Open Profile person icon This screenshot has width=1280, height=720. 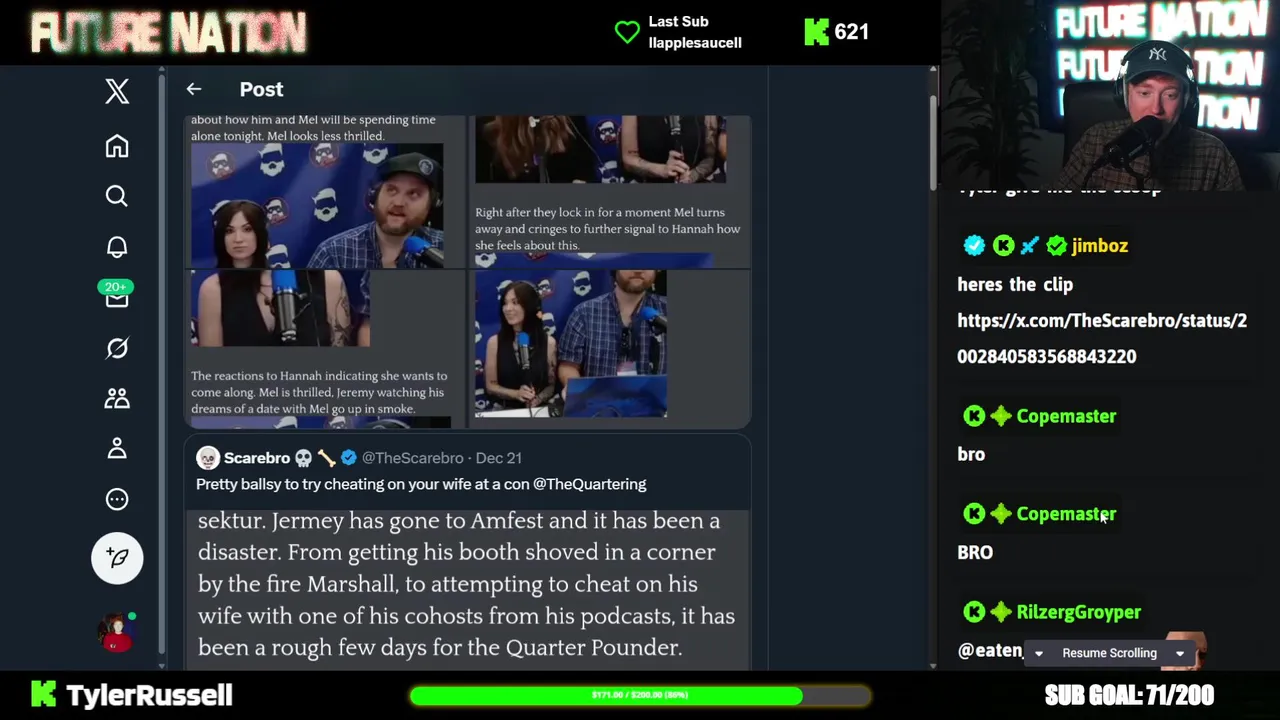pos(117,448)
